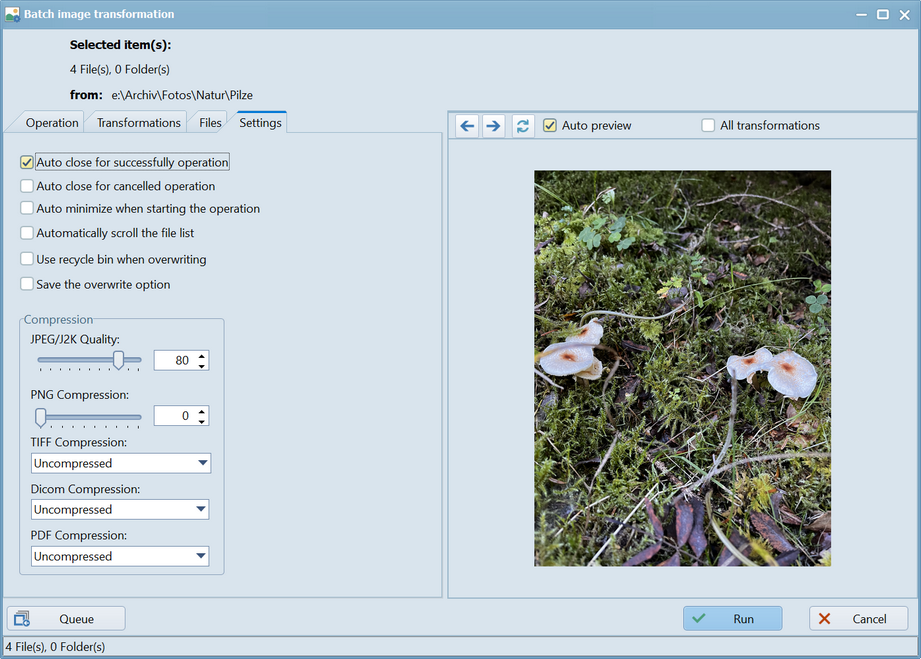Open the Files tab
This screenshot has height=659, width=921.
[x=210, y=123]
